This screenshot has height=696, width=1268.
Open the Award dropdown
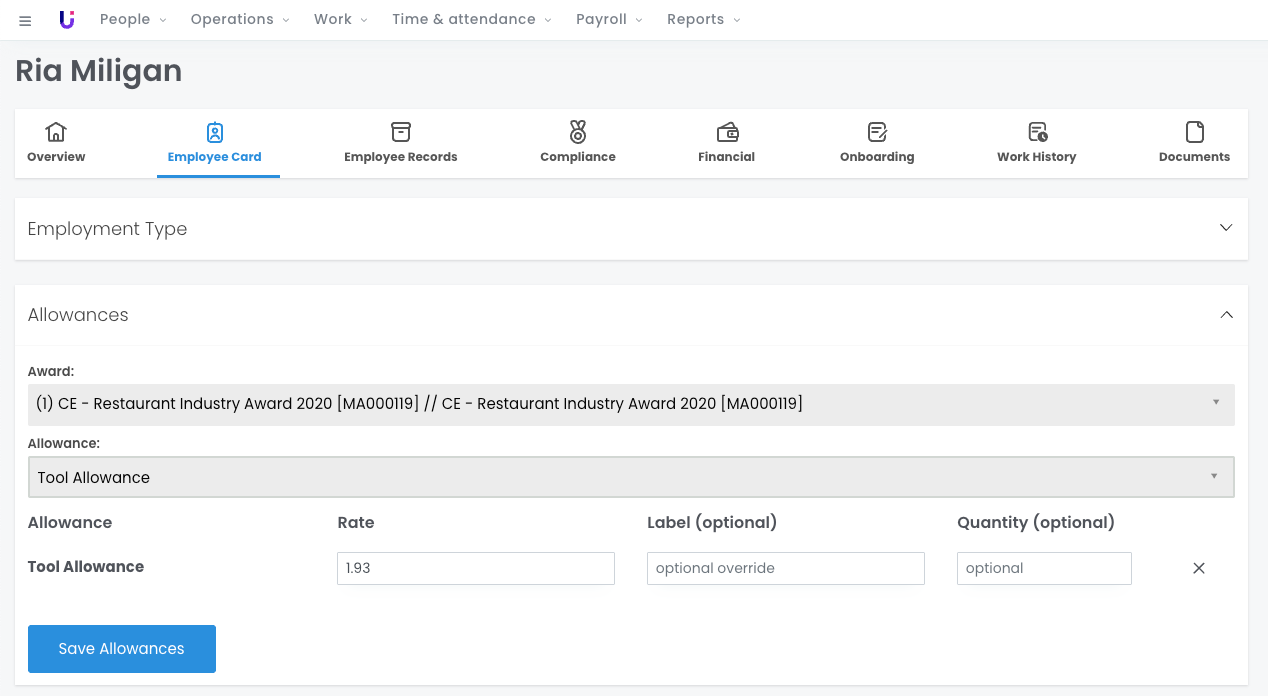(x=631, y=404)
